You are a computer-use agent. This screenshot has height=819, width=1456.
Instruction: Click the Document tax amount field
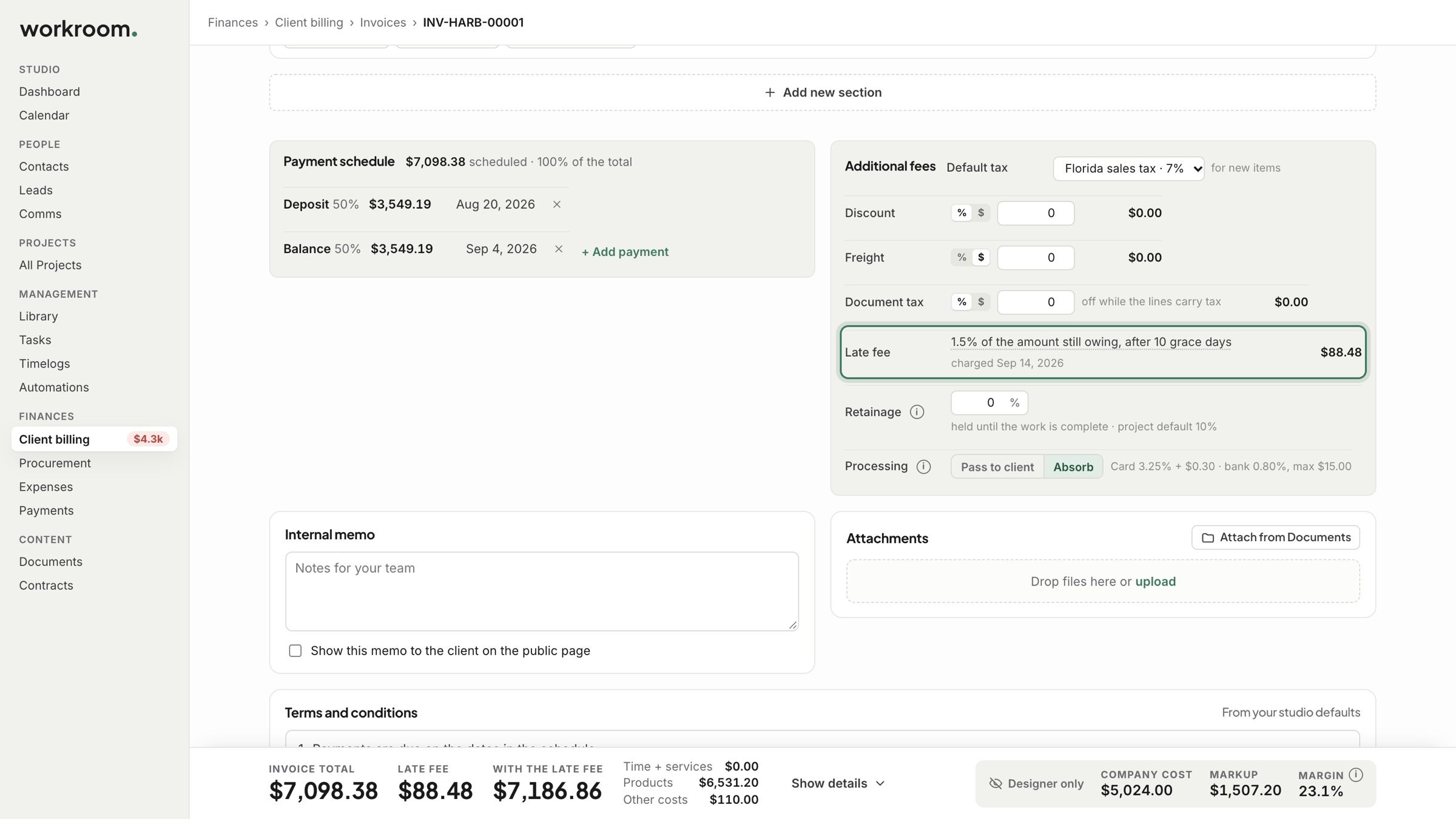1036,302
